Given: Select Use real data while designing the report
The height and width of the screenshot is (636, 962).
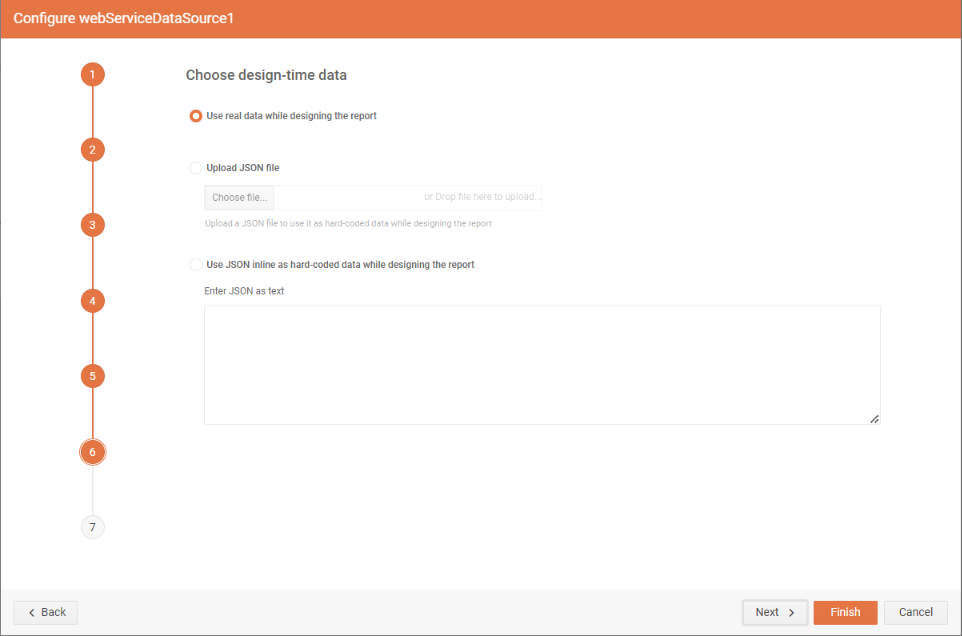Looking at the screenshot, I should click(195, 115).
